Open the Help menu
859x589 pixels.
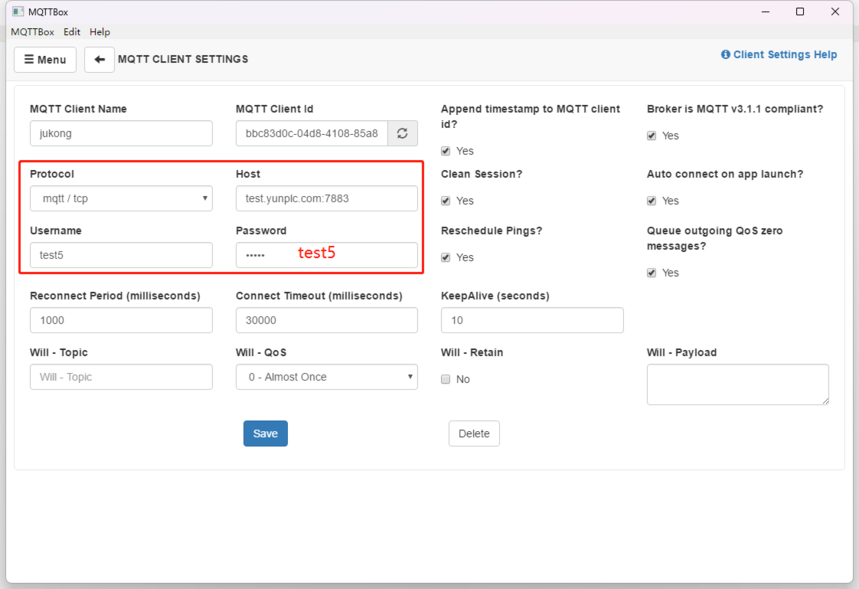click(100, 32)
